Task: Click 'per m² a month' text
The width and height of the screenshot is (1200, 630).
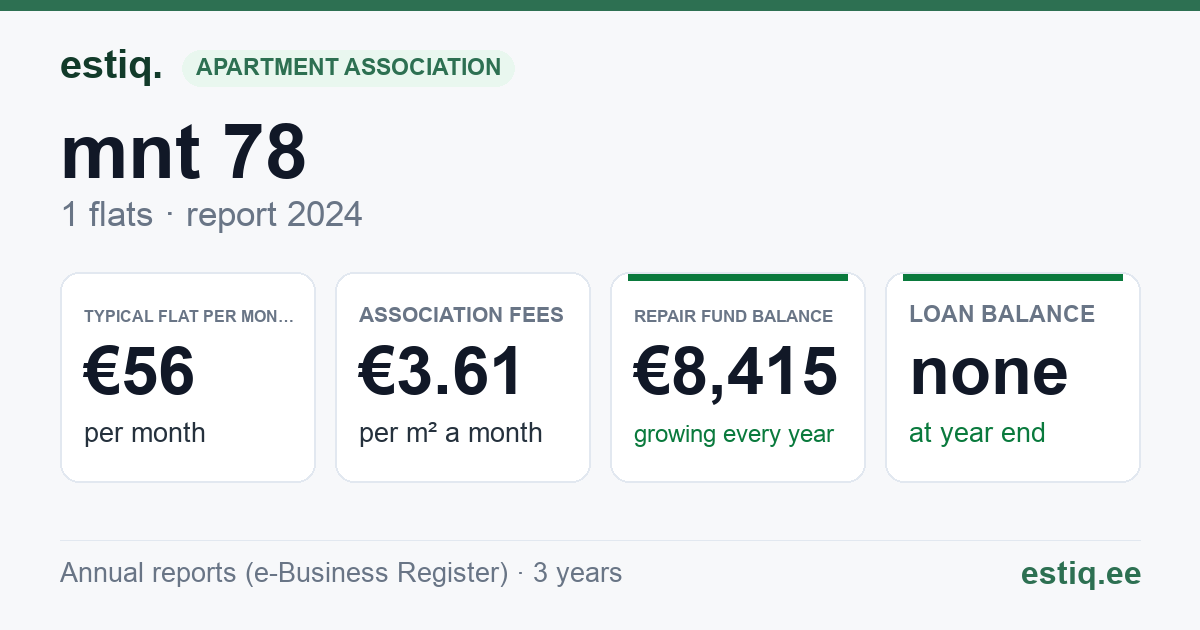Action: point(450,433)
